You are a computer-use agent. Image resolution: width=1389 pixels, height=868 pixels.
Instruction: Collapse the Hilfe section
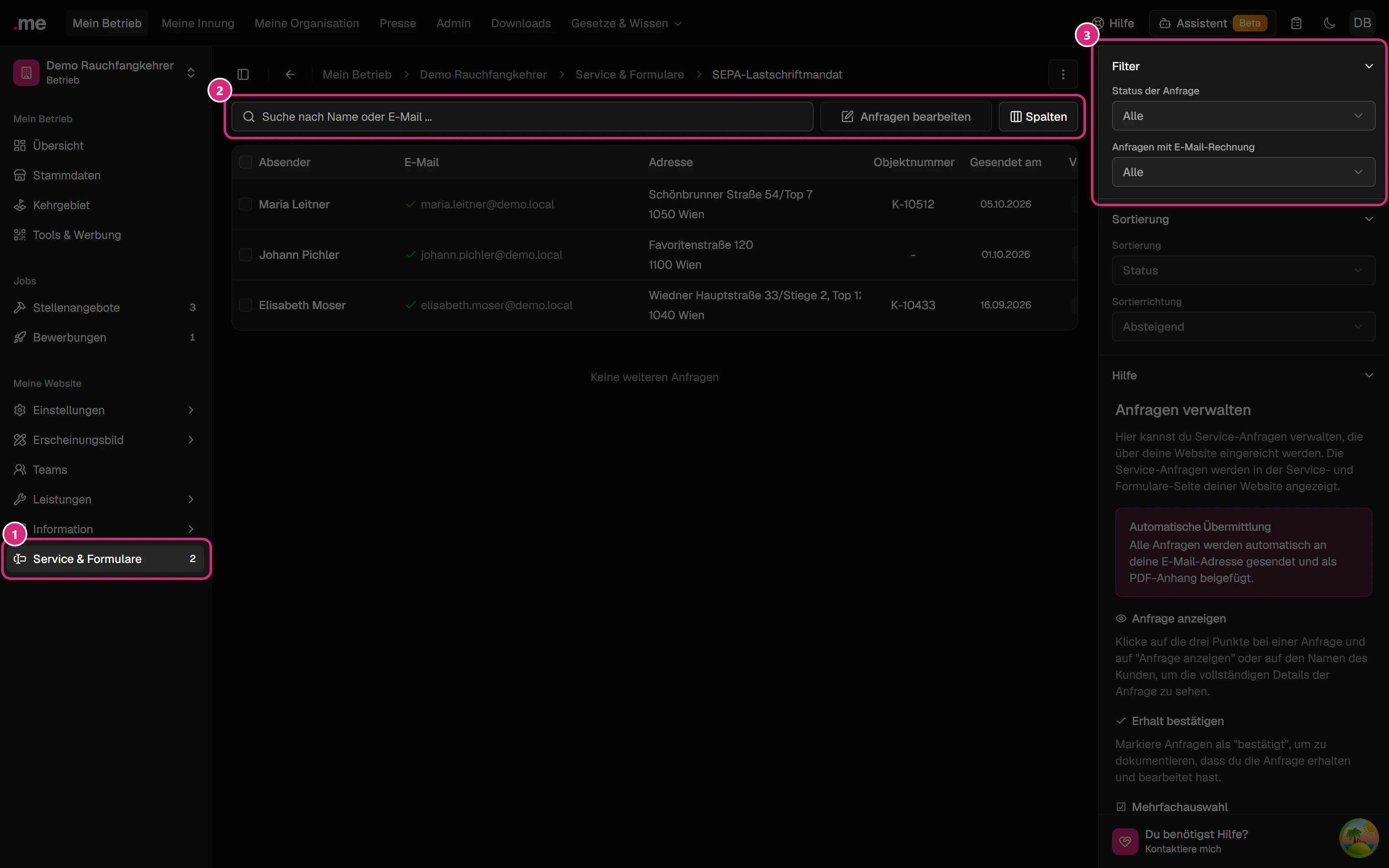coord(1369,375)
